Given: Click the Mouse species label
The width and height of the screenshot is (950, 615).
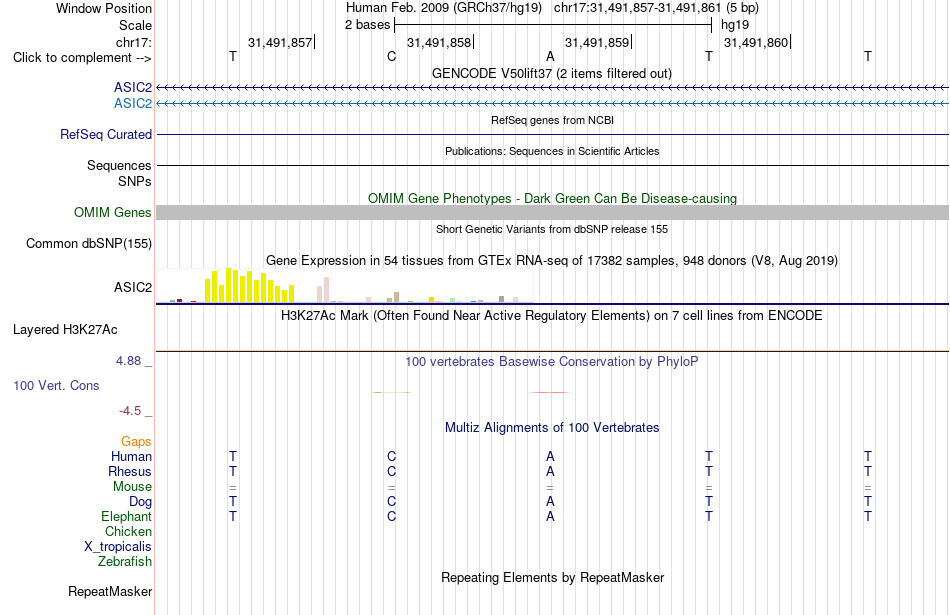Looking at the screenshot, I should coord(132,487).
